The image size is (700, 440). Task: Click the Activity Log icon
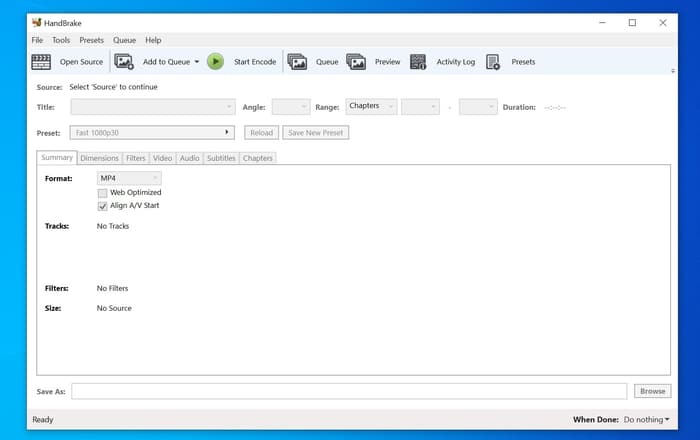click(x=418, y=62)
